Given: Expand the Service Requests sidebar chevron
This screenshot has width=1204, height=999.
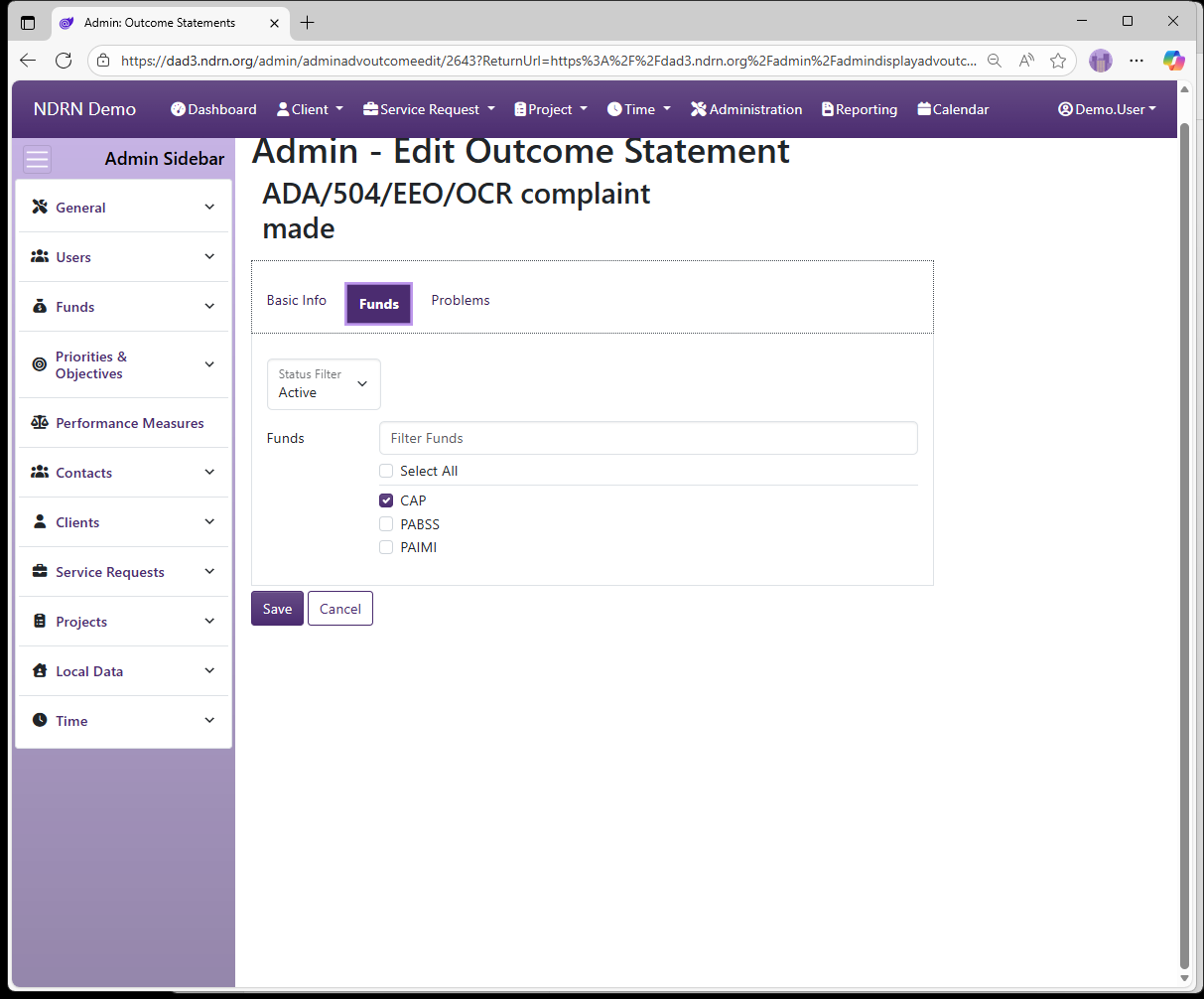Looking at the screenshot, I should point(209,571).
